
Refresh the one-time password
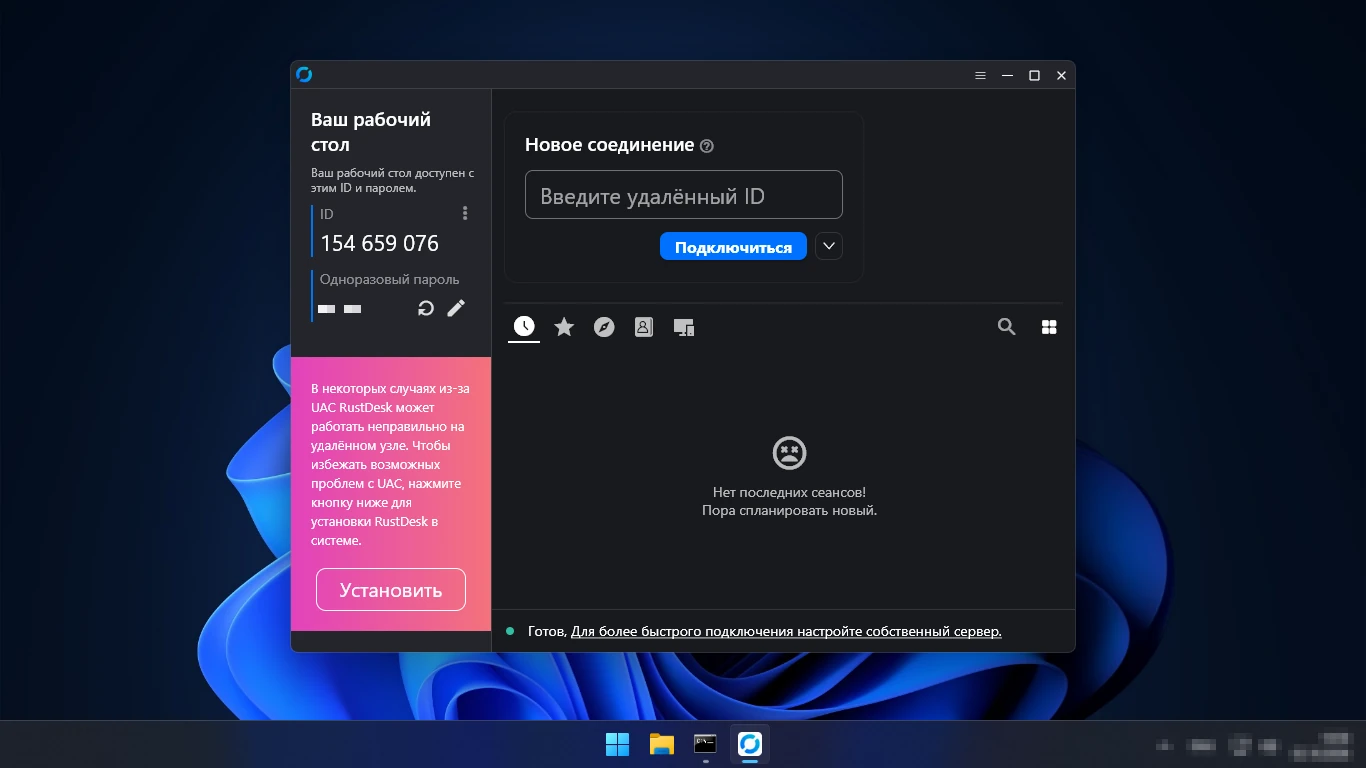point(426,308)
